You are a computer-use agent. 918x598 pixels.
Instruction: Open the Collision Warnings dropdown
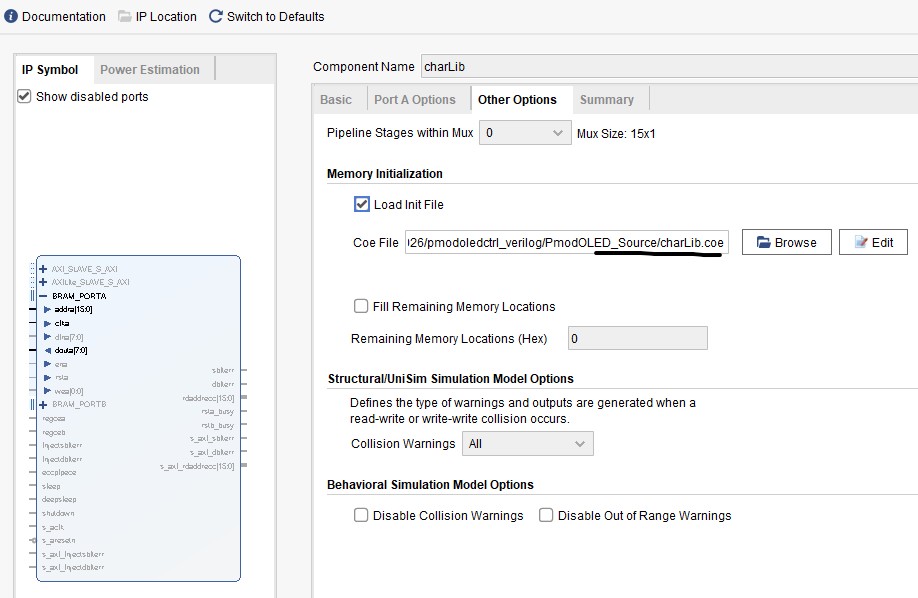pos(527,443)
